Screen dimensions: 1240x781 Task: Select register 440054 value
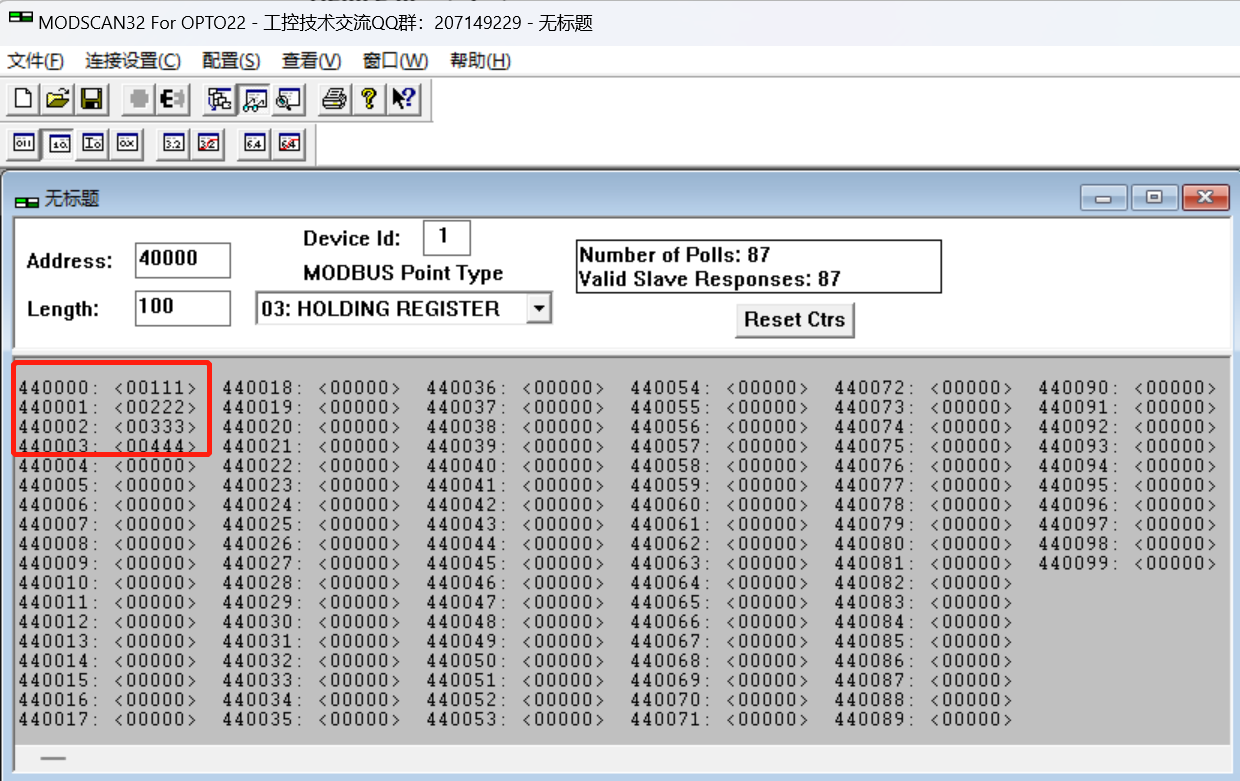768,388
